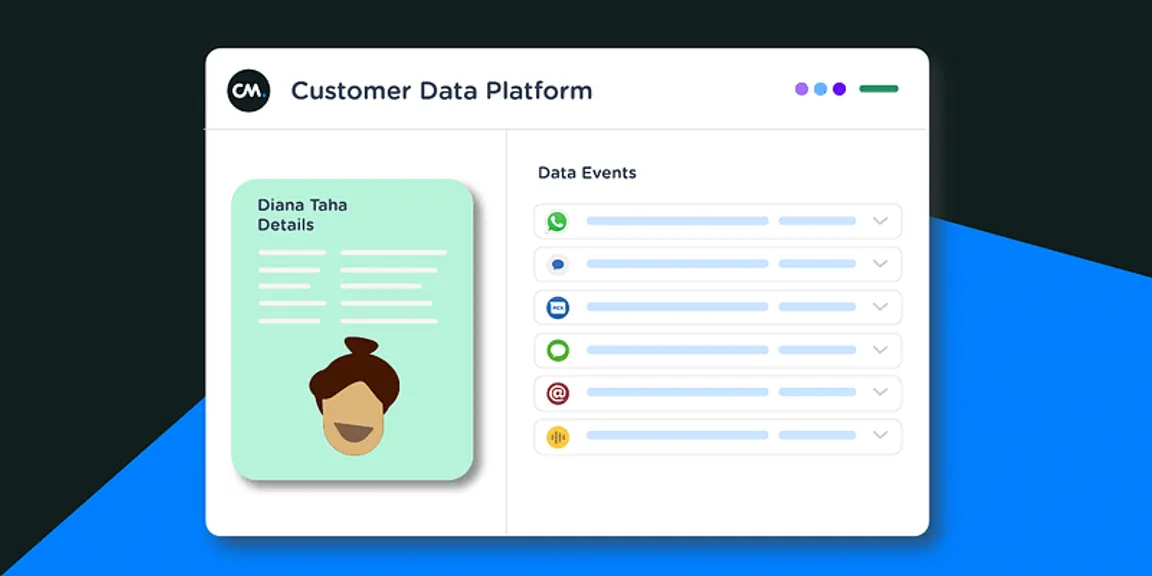
Task: Open the chevron on the blue chat row
Action: click(880, 264)
